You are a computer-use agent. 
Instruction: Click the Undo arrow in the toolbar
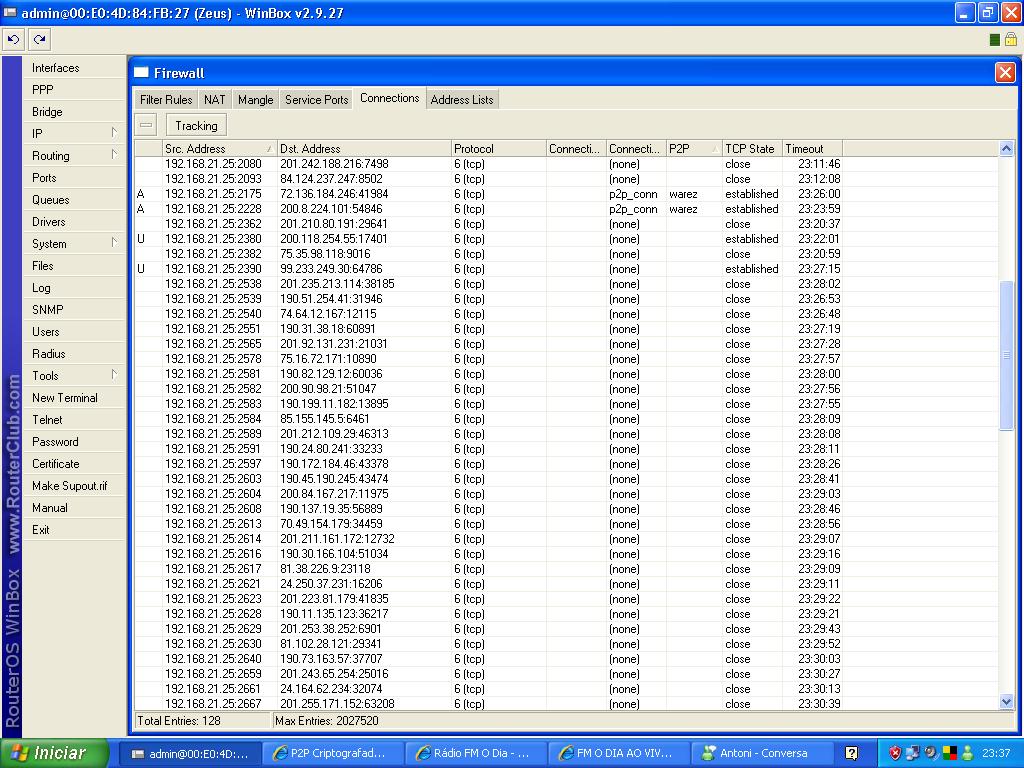click(x=13, y=40)
